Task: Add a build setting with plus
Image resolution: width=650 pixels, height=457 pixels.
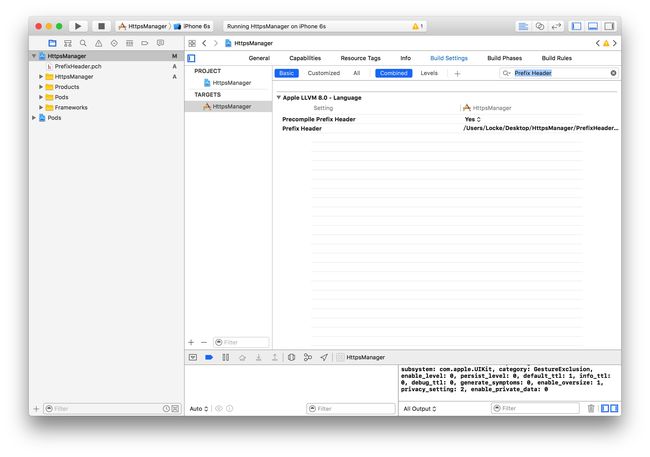Action: coord(457,74)
